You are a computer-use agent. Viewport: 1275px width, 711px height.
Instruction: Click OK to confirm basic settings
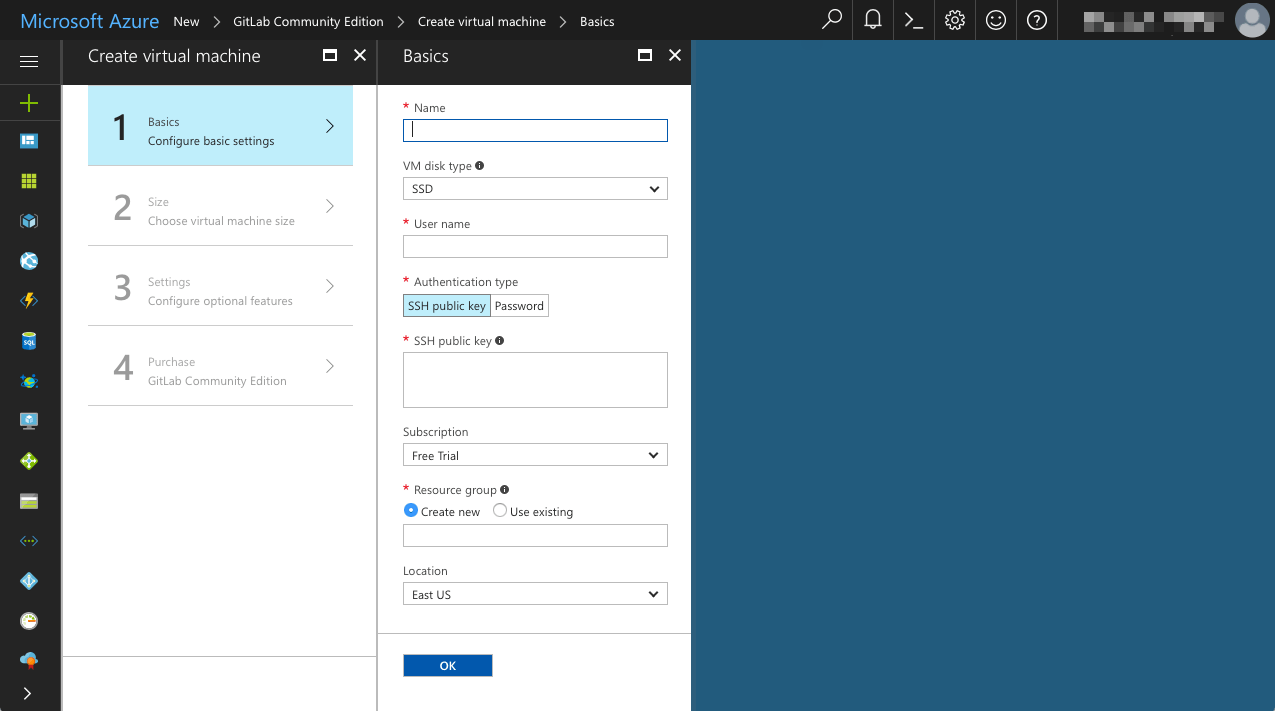pos(447,665)
